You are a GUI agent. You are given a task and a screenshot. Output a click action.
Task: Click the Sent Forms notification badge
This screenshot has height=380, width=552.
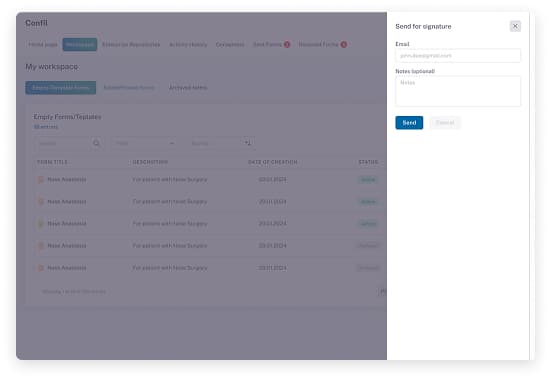287,44
